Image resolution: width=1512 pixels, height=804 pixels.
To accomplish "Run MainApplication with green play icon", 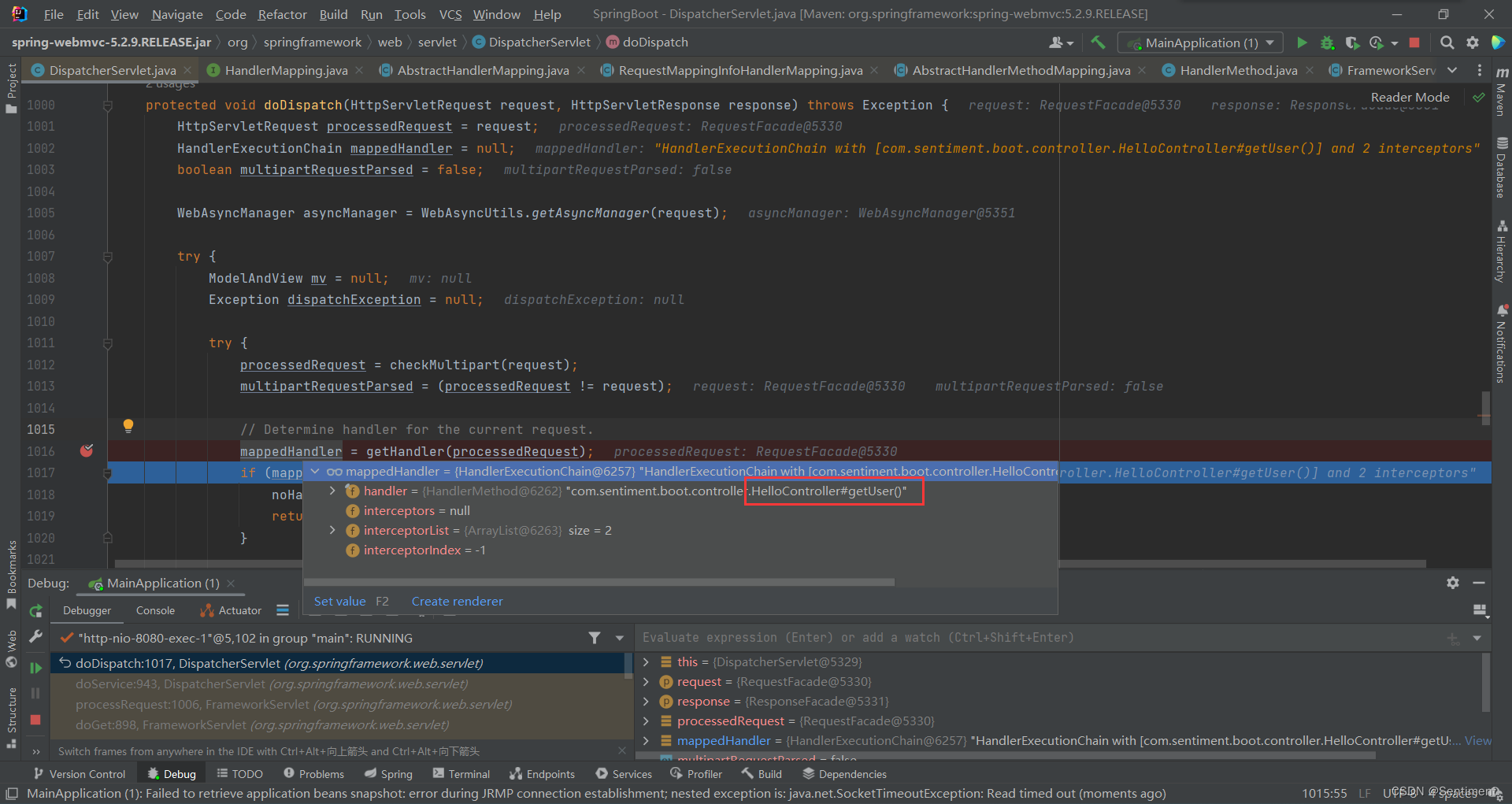I will (1302, 43).
